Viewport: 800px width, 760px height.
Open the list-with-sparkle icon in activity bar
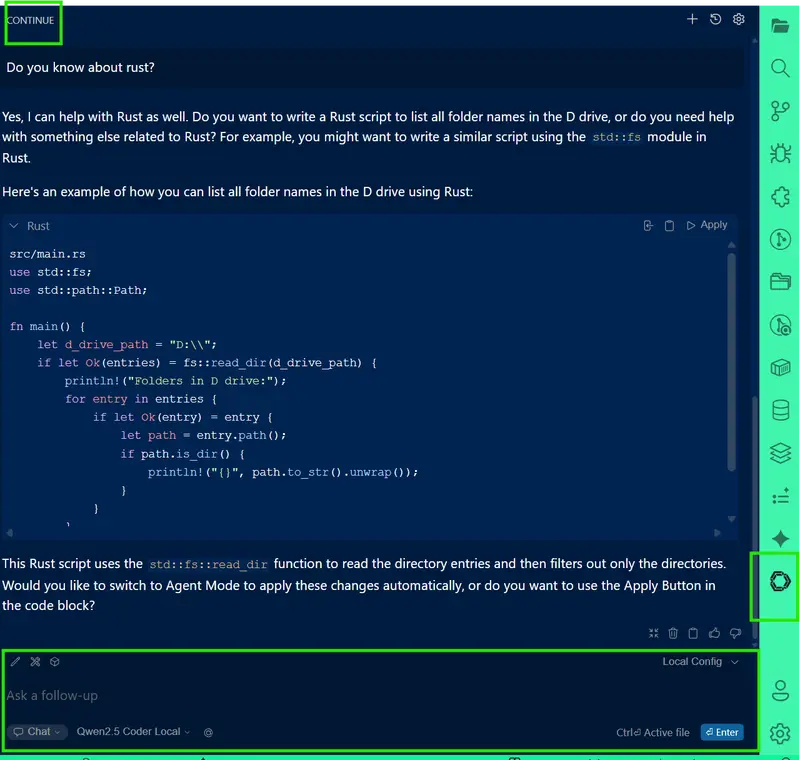780,496
